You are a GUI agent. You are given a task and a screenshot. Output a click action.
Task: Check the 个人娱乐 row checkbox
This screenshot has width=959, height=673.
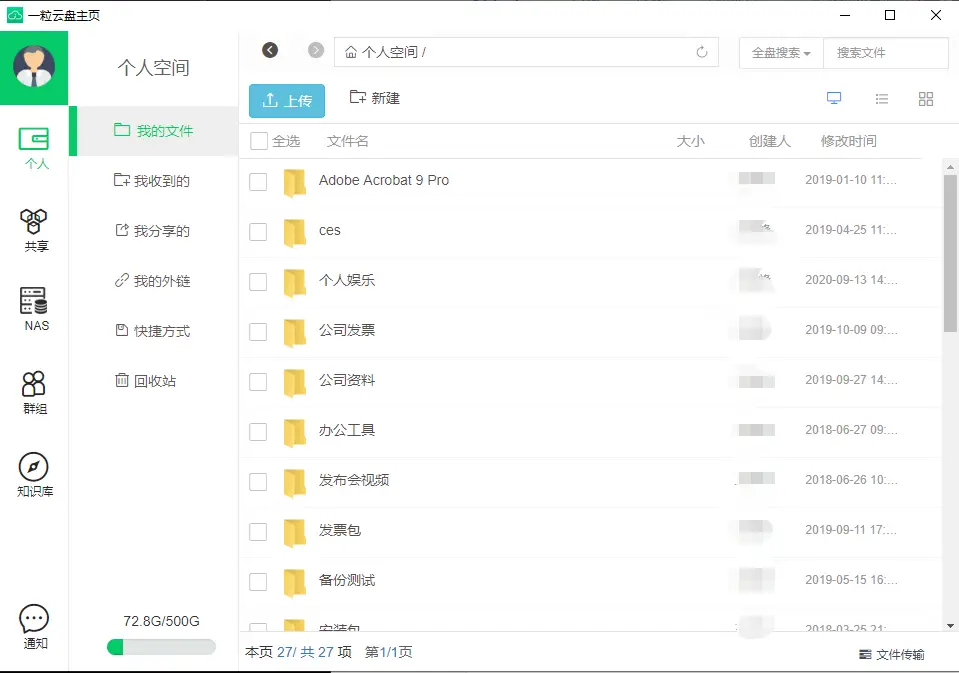pos(258,282)
